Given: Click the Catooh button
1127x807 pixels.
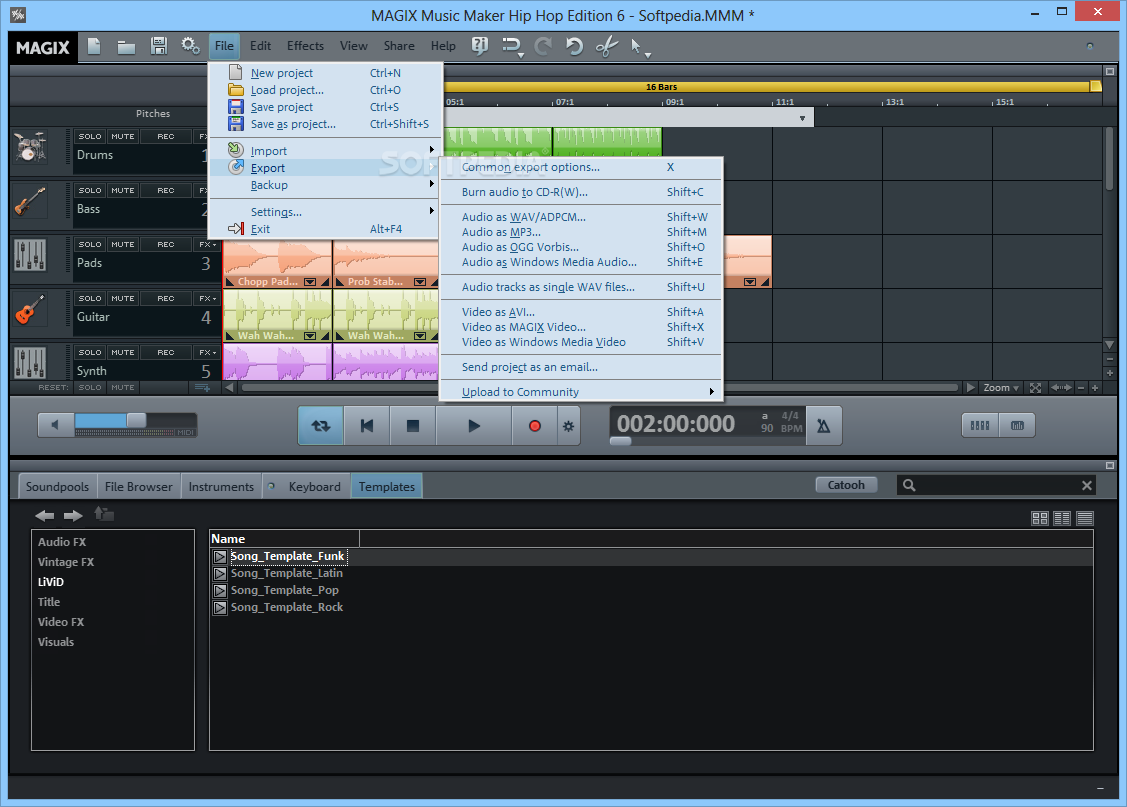Looking at the screenshot, I should (x=846, y=485).
